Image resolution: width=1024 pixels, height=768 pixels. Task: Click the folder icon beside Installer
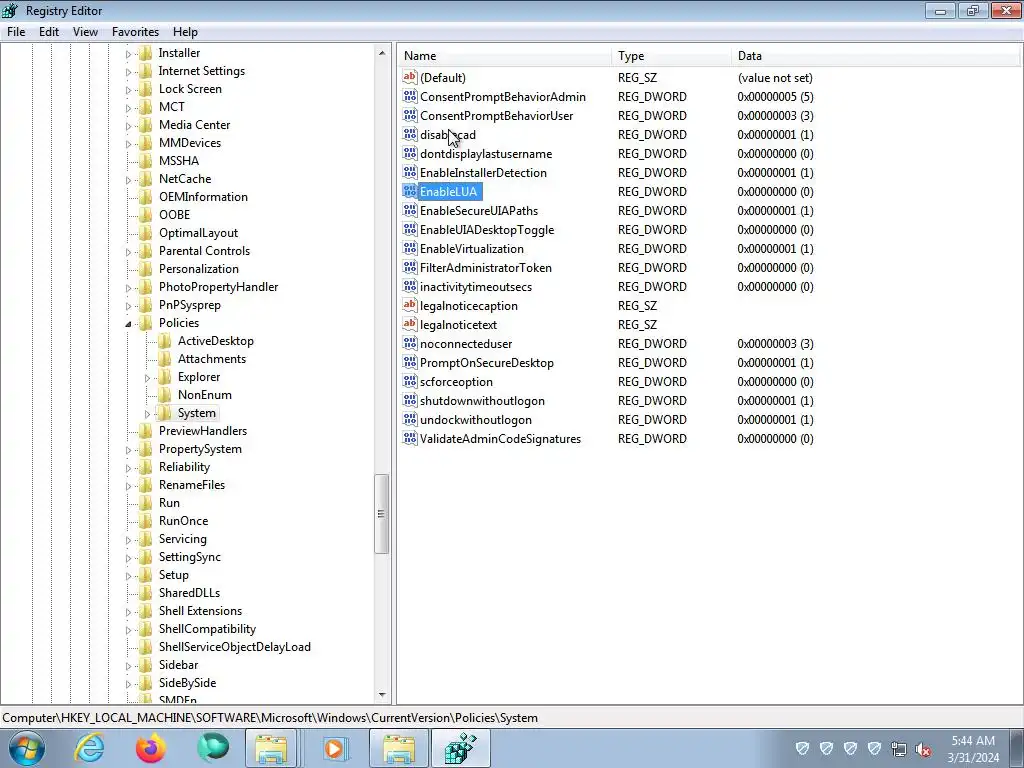click(146, 53)
